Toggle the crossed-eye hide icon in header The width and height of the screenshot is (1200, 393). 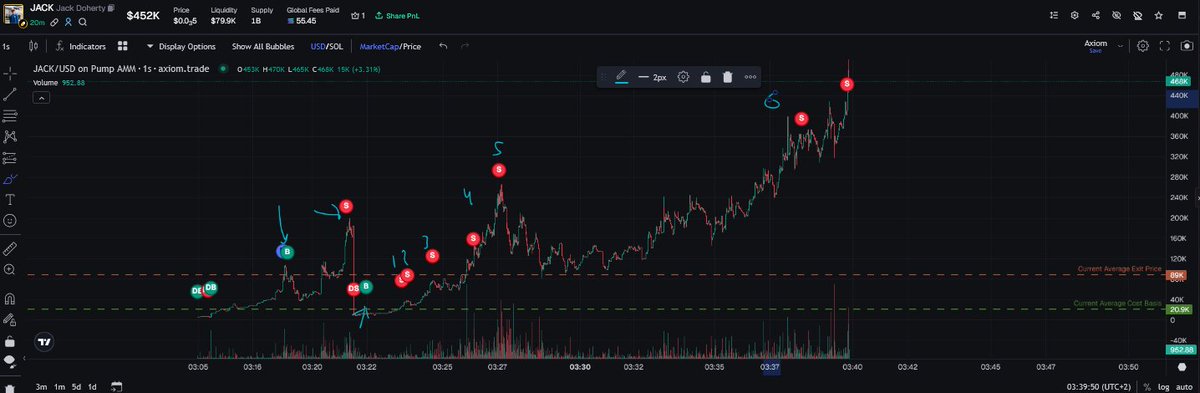tap(1117, 16)
